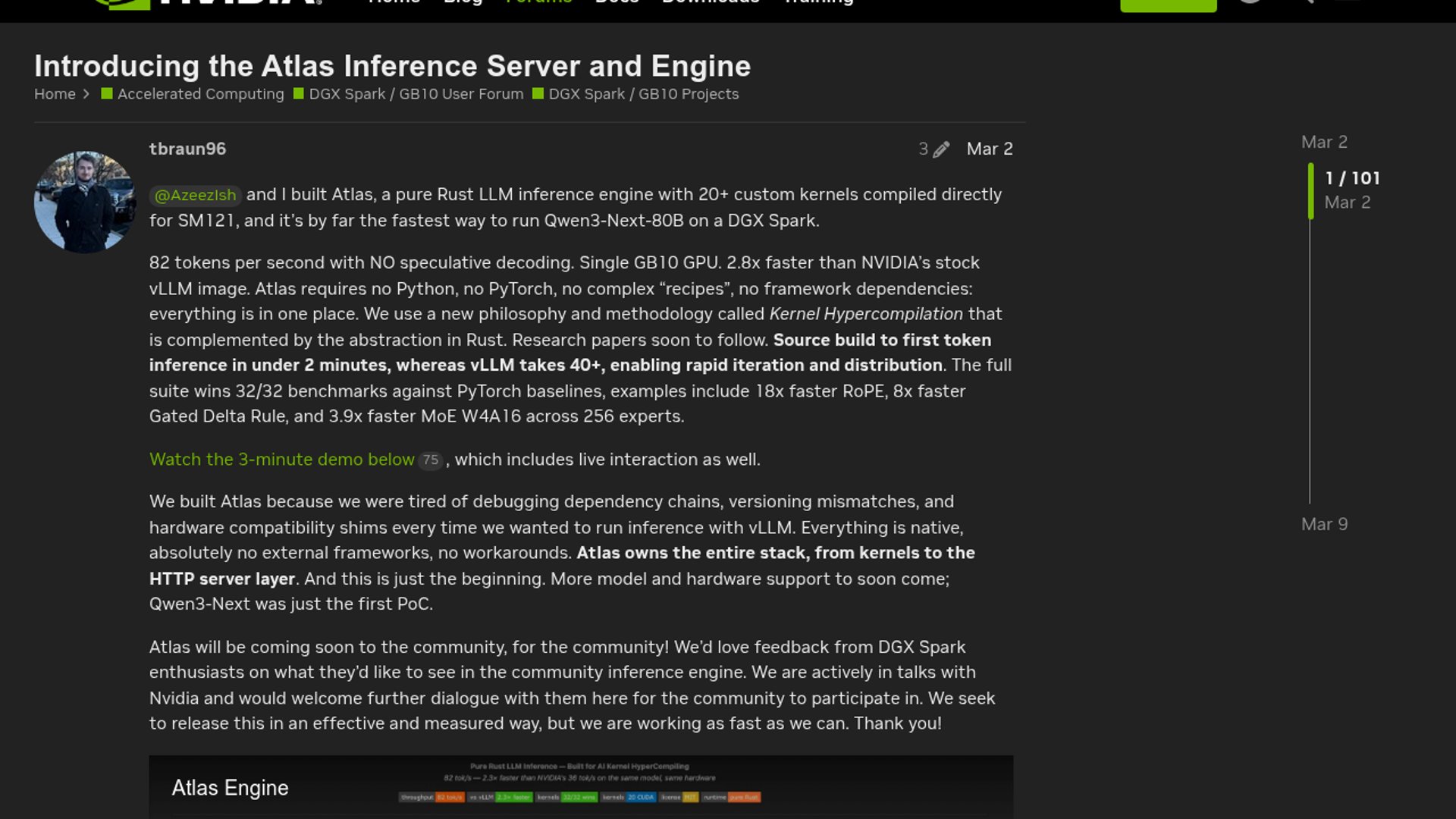
Task: Open the post edit history pencil icon
Action: coord(941,149)
